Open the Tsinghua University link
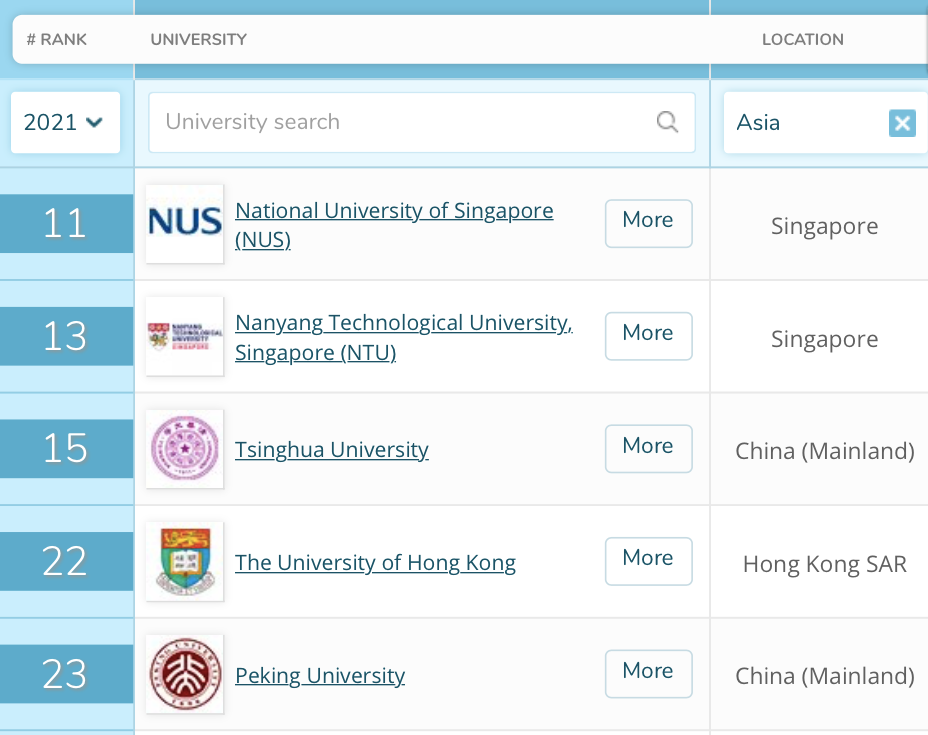928x735 pixels. click(x=331, y=450)
